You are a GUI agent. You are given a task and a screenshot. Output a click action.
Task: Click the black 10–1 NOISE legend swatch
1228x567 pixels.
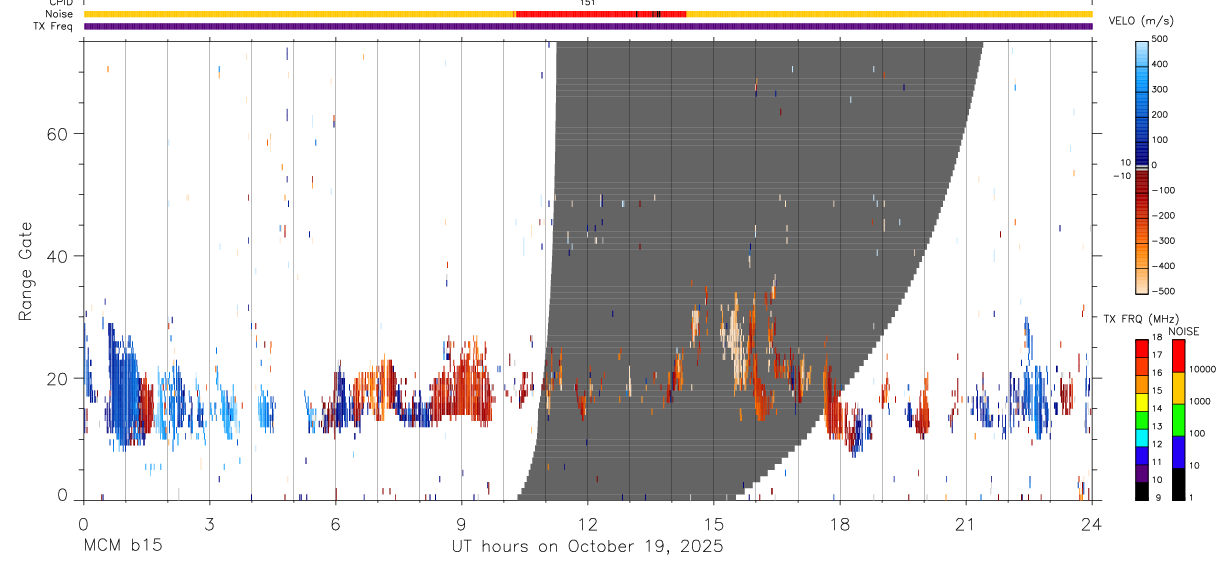point(1178,483)
